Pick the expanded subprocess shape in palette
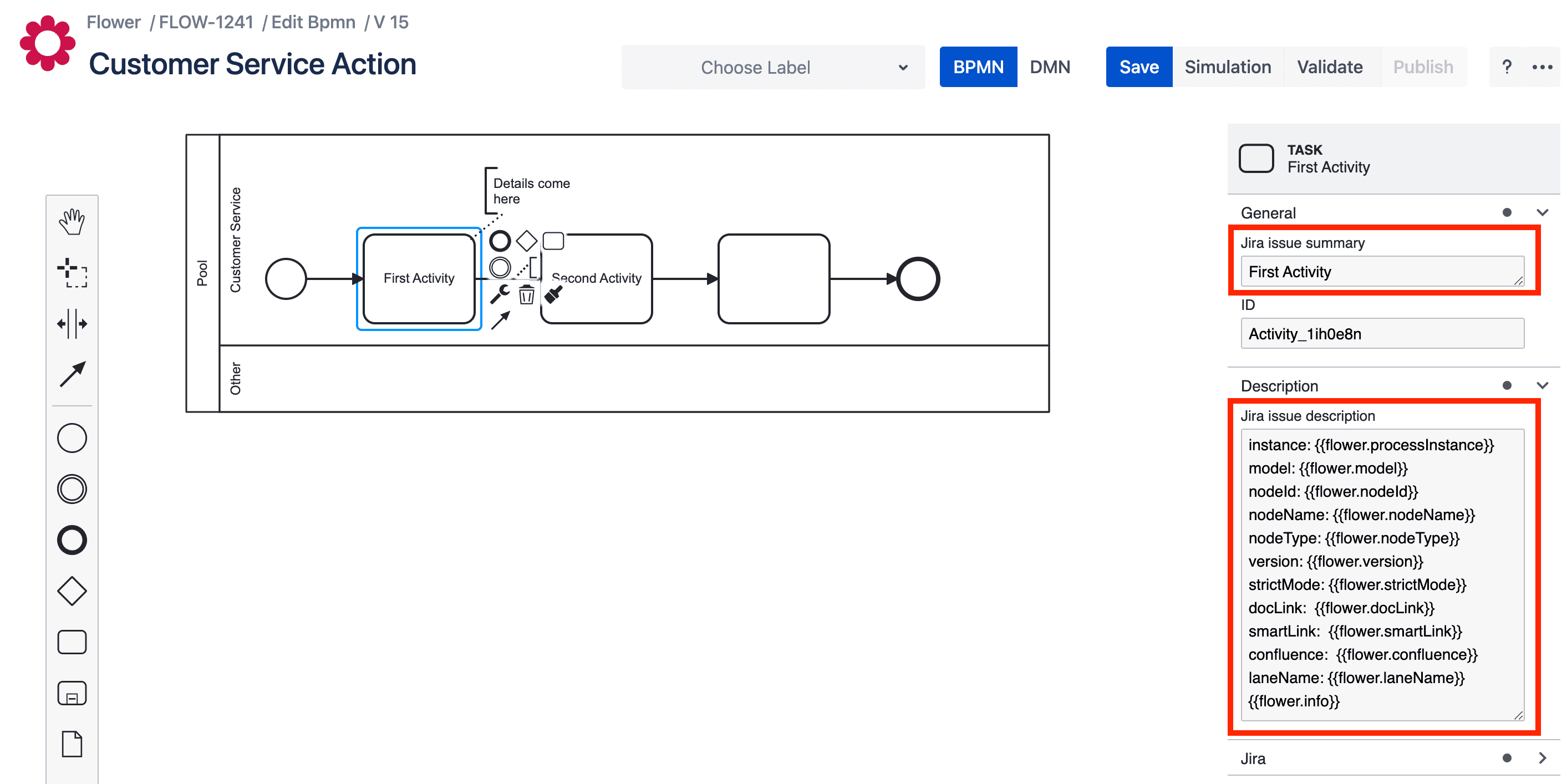1567x784 pixels. tap(72, 693)
